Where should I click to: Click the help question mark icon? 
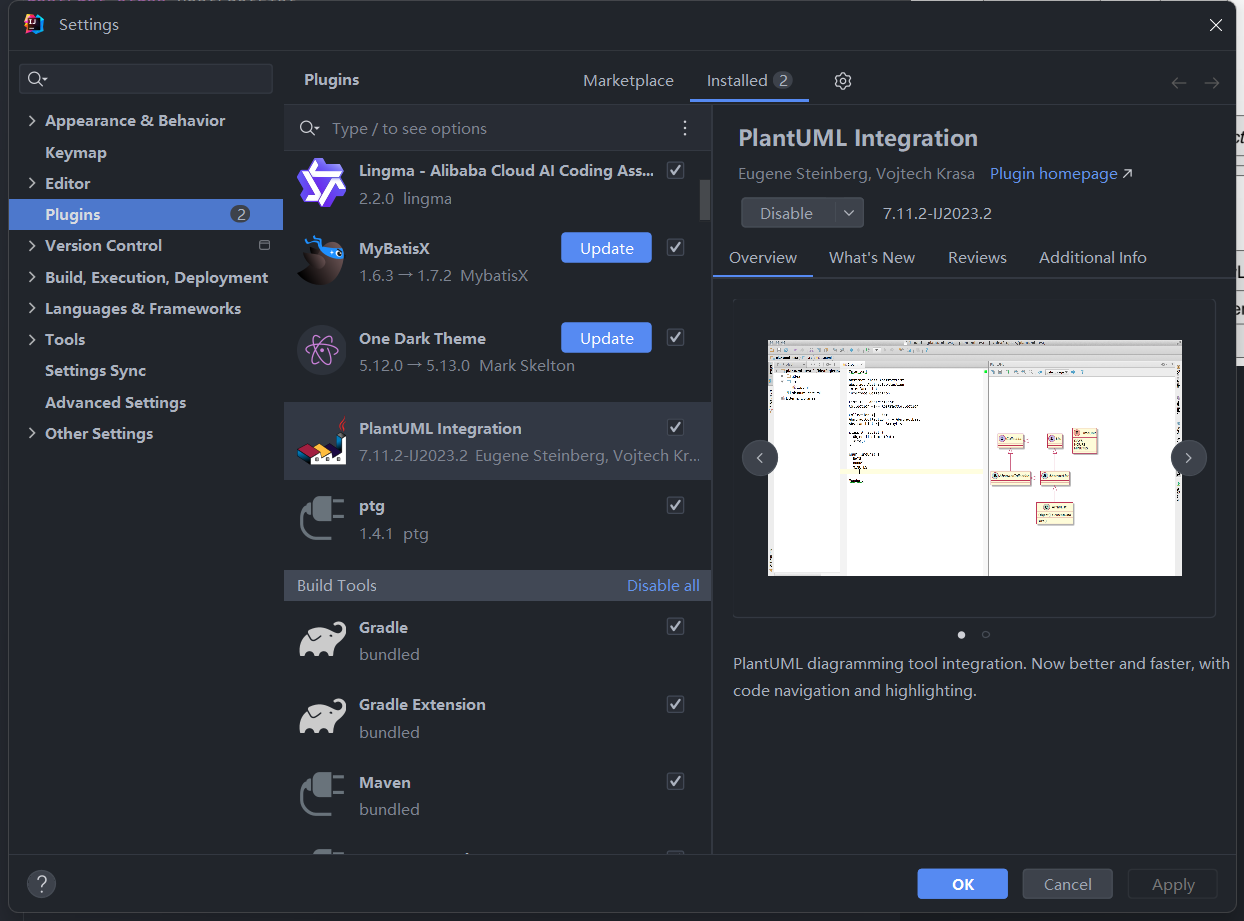click(x=41, y=883)
